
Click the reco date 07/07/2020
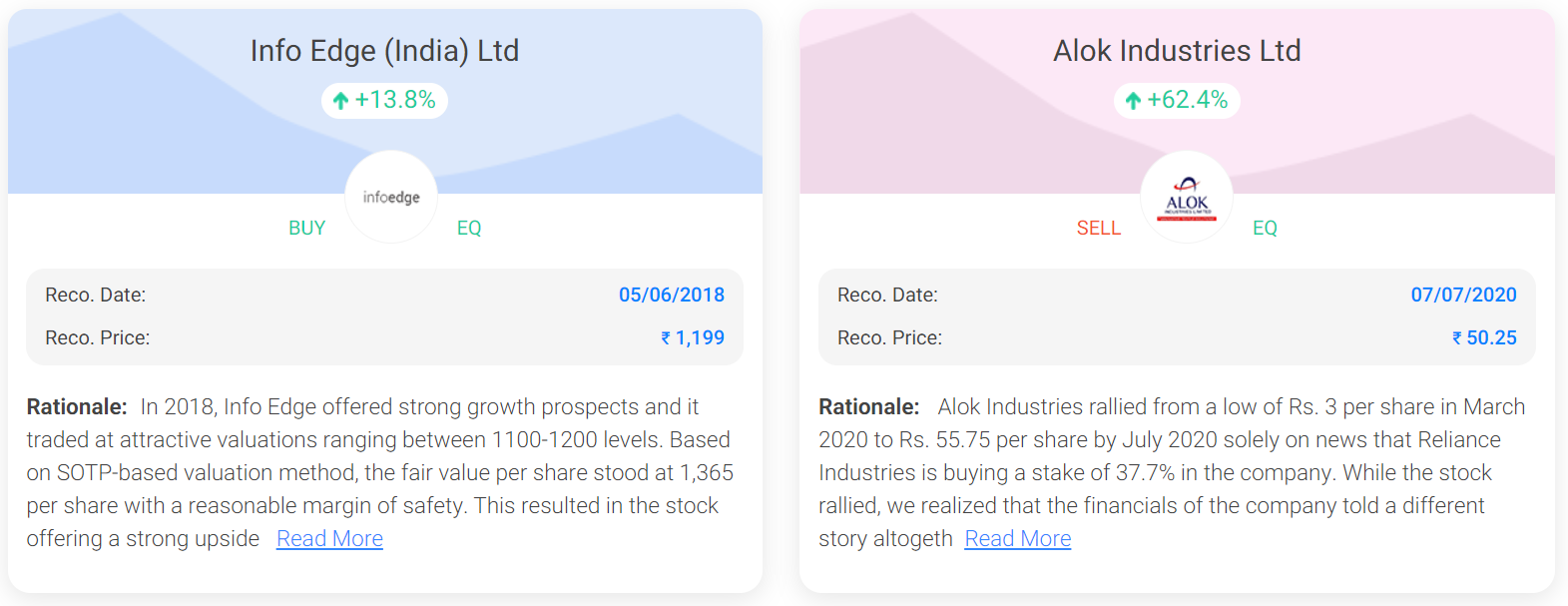(x=1463, y=296)
